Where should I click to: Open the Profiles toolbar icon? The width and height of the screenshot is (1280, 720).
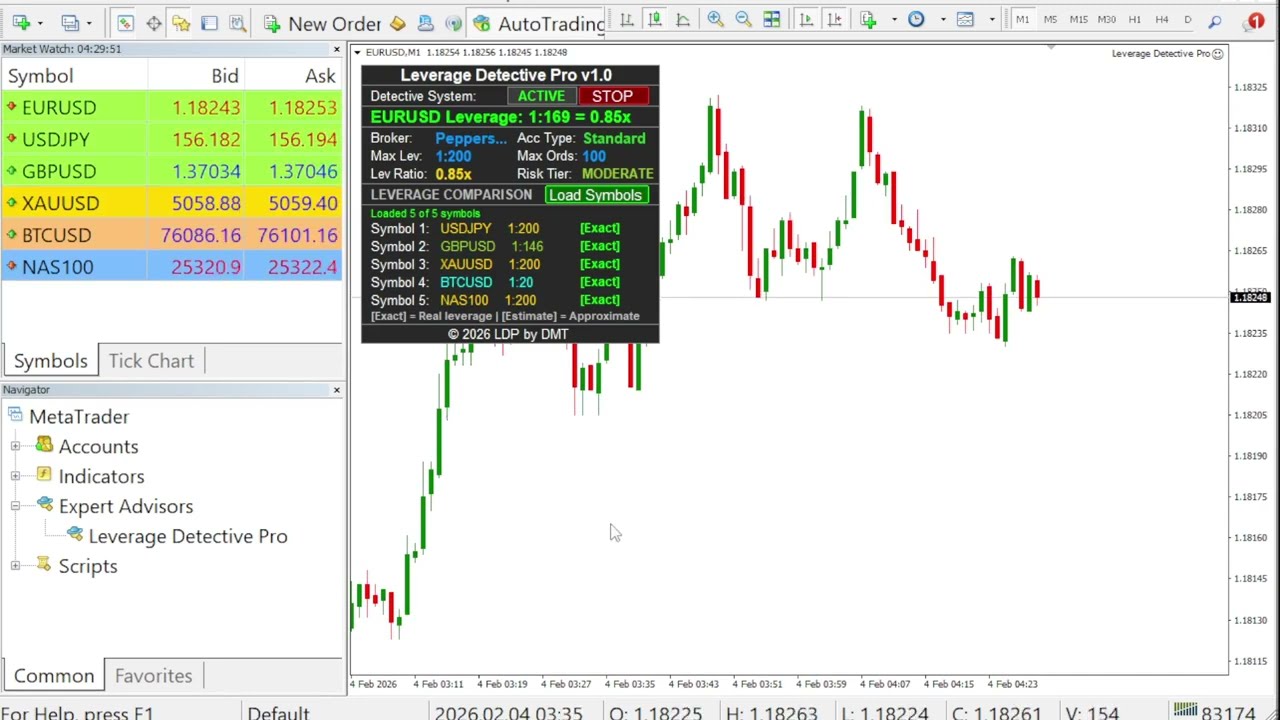[69, 22]
